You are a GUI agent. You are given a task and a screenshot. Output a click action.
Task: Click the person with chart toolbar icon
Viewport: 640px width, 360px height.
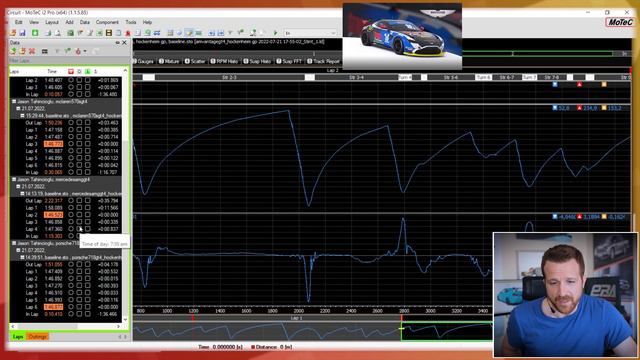click(x=253, y=33)
